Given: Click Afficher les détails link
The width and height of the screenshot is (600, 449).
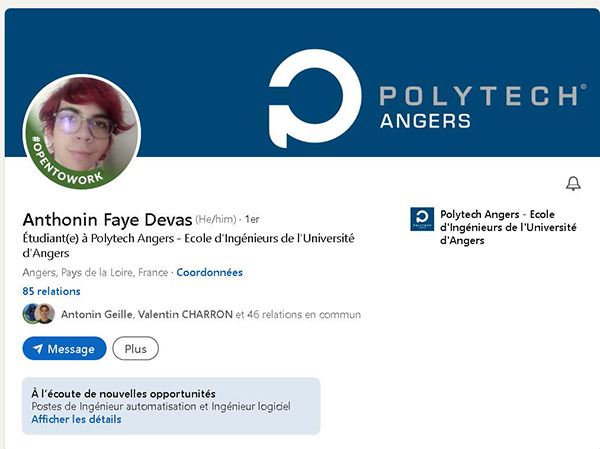Looking at the screenshot, I should (76, 419).
